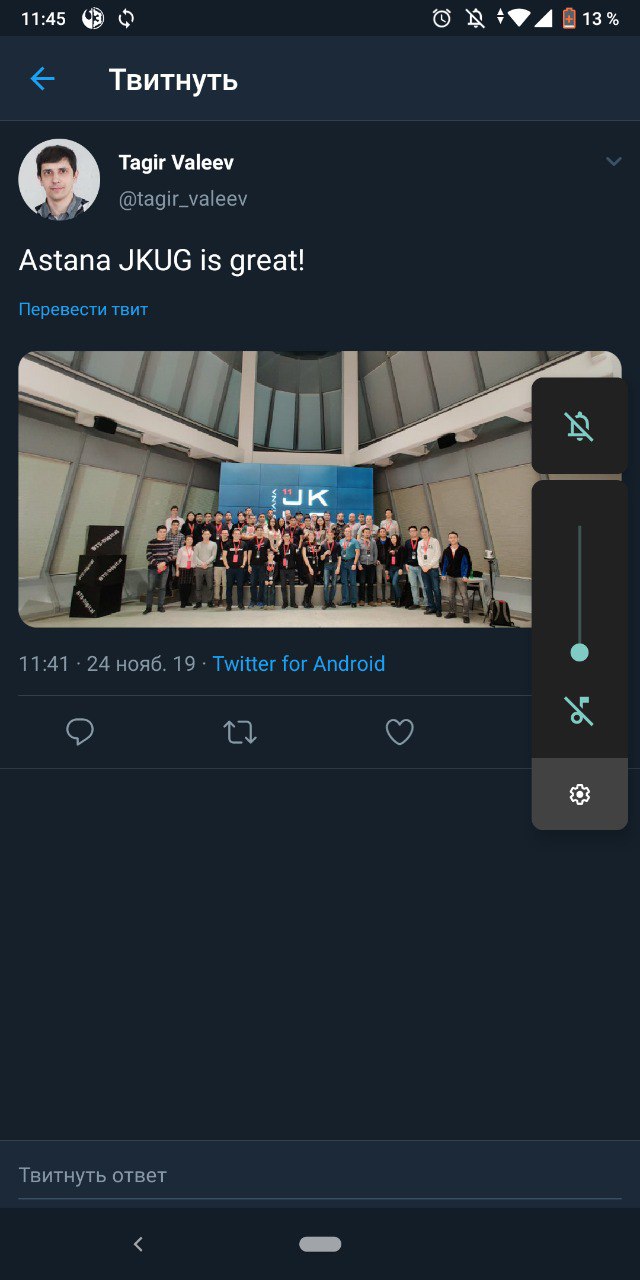Click Перевести твит link
The width and height of the screenshot is (640, 1280).
[x=83, y=309]
